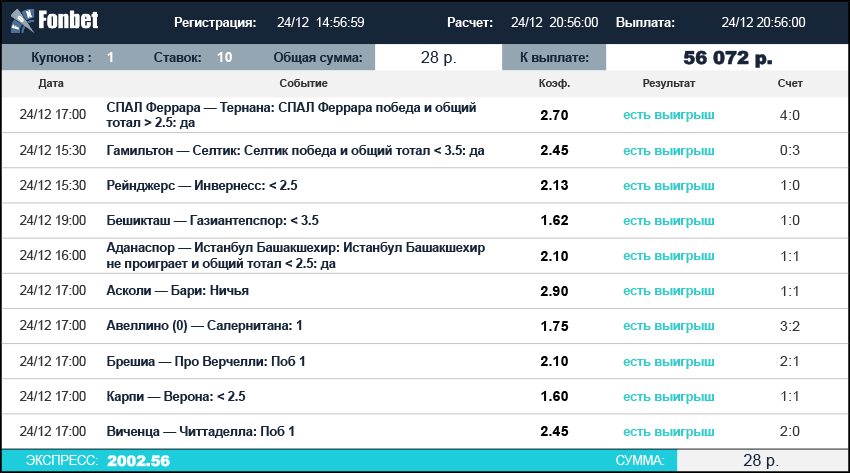The width and height of the screenshot is (850, 473).
Task: Click the Общая сумма value 28 р.
Action: tap(439, 57)
